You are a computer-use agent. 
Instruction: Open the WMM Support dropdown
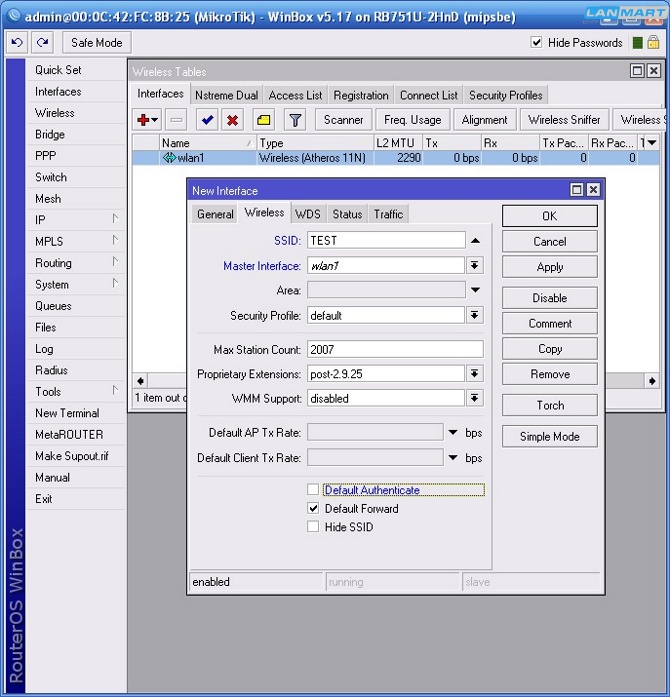coord(475,398)
